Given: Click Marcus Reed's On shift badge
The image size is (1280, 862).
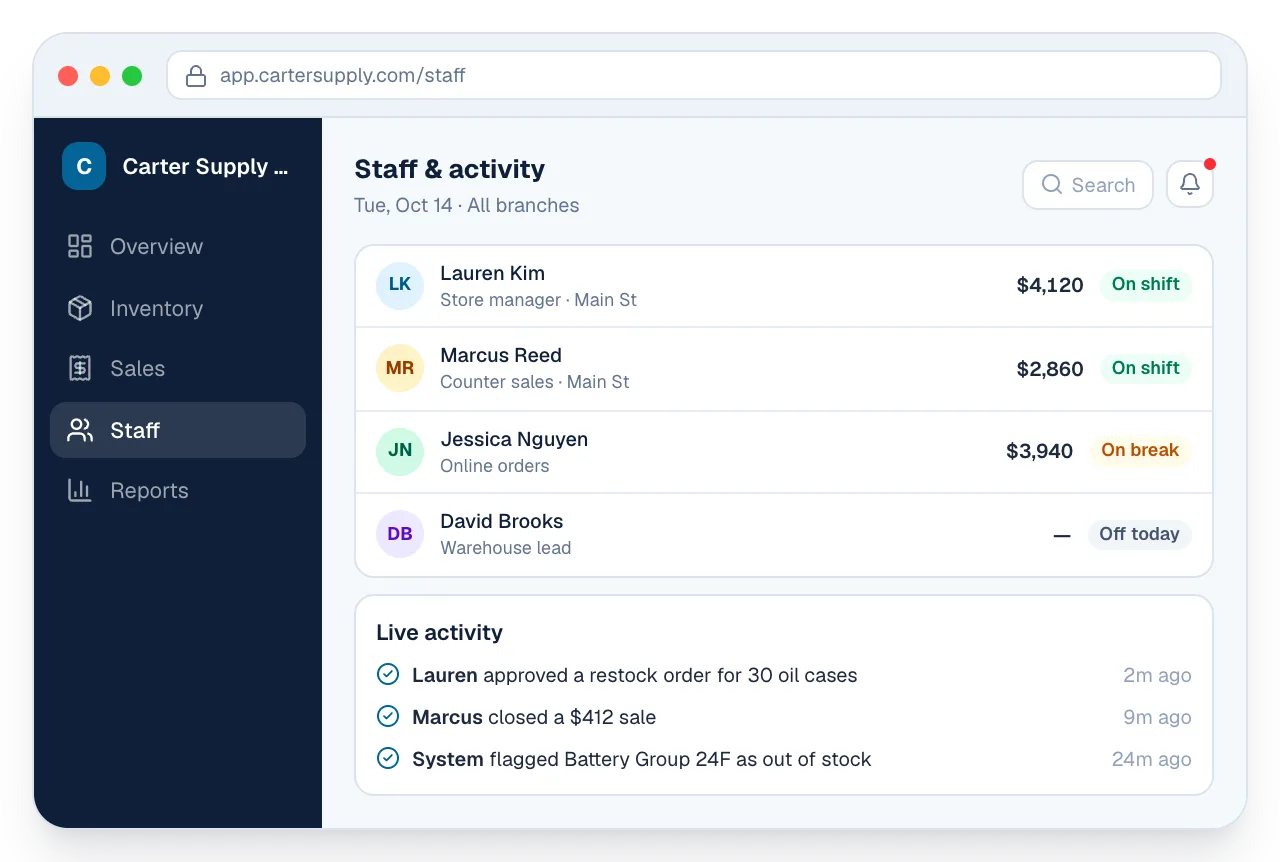Looking at the screenshot, I should [x=1145, y=368].
